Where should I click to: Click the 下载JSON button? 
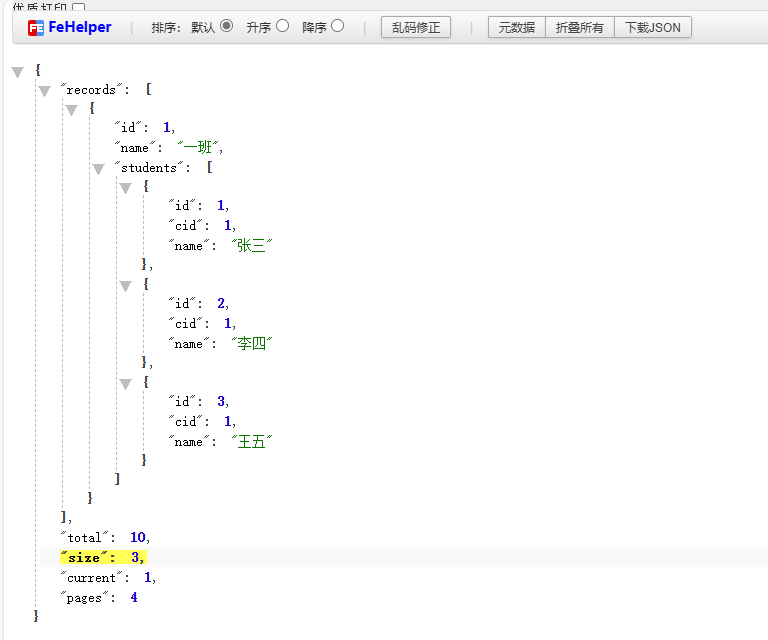[652, 28]
